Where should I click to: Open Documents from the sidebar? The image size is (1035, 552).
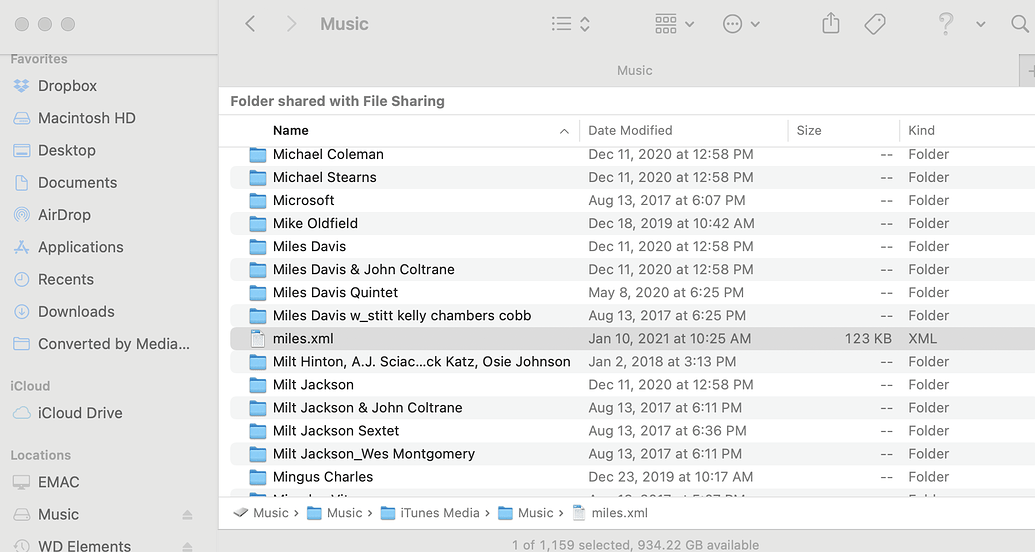pos(77,183)
